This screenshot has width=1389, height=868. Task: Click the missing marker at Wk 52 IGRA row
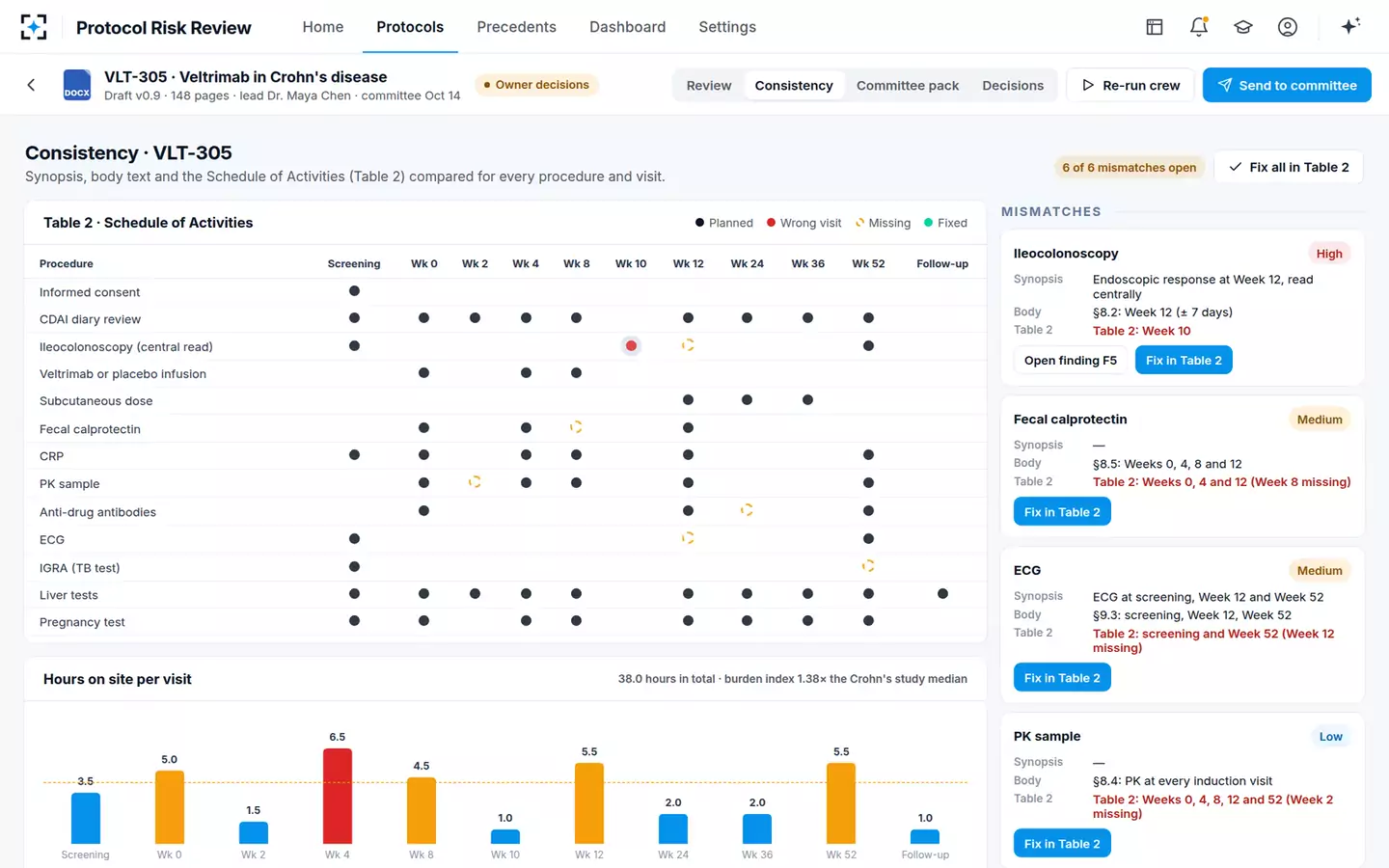click(868, 565)
